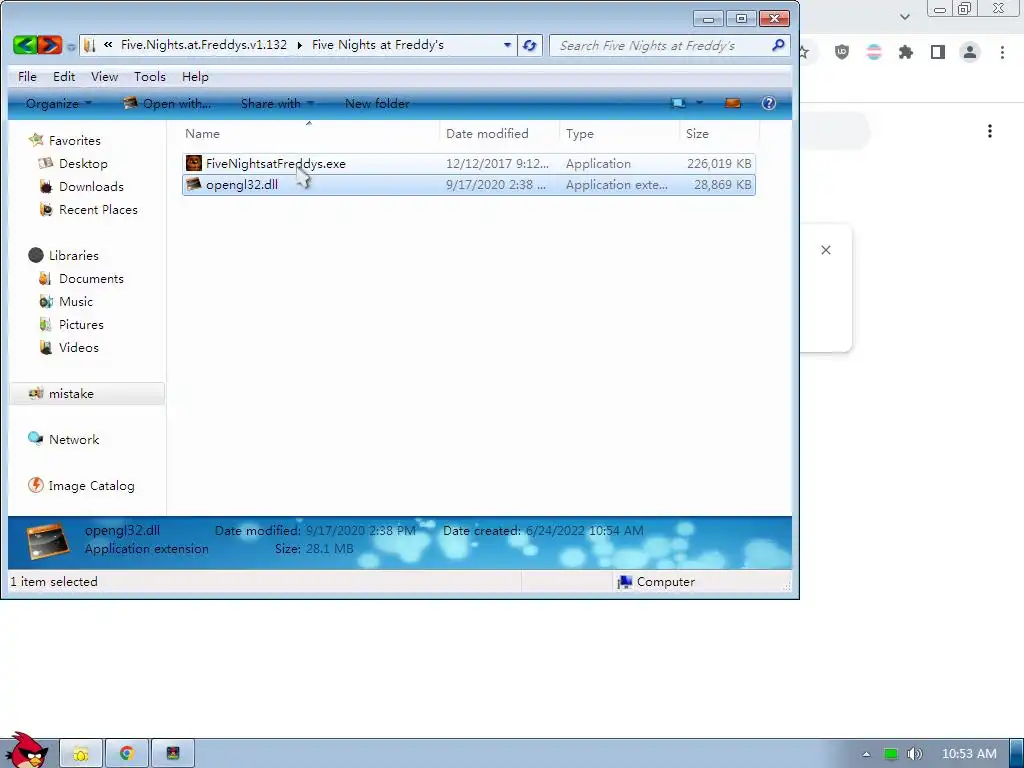
Task: Create a New folder
Action: tap(377, 103)
